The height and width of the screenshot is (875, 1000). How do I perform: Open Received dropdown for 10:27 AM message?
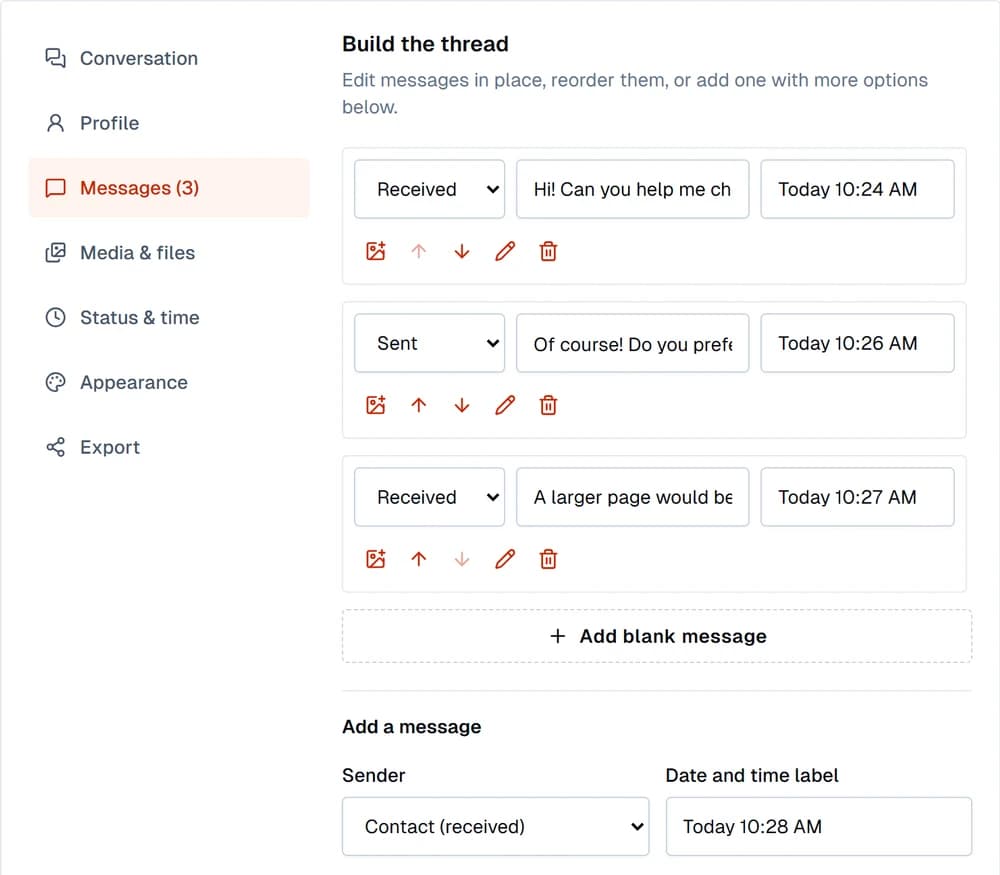click(429, 497)
